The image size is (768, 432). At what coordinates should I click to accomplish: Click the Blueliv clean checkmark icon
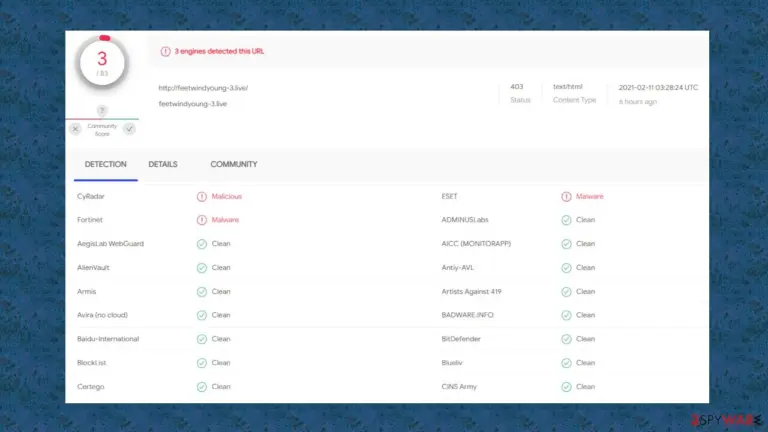(566, 363)
